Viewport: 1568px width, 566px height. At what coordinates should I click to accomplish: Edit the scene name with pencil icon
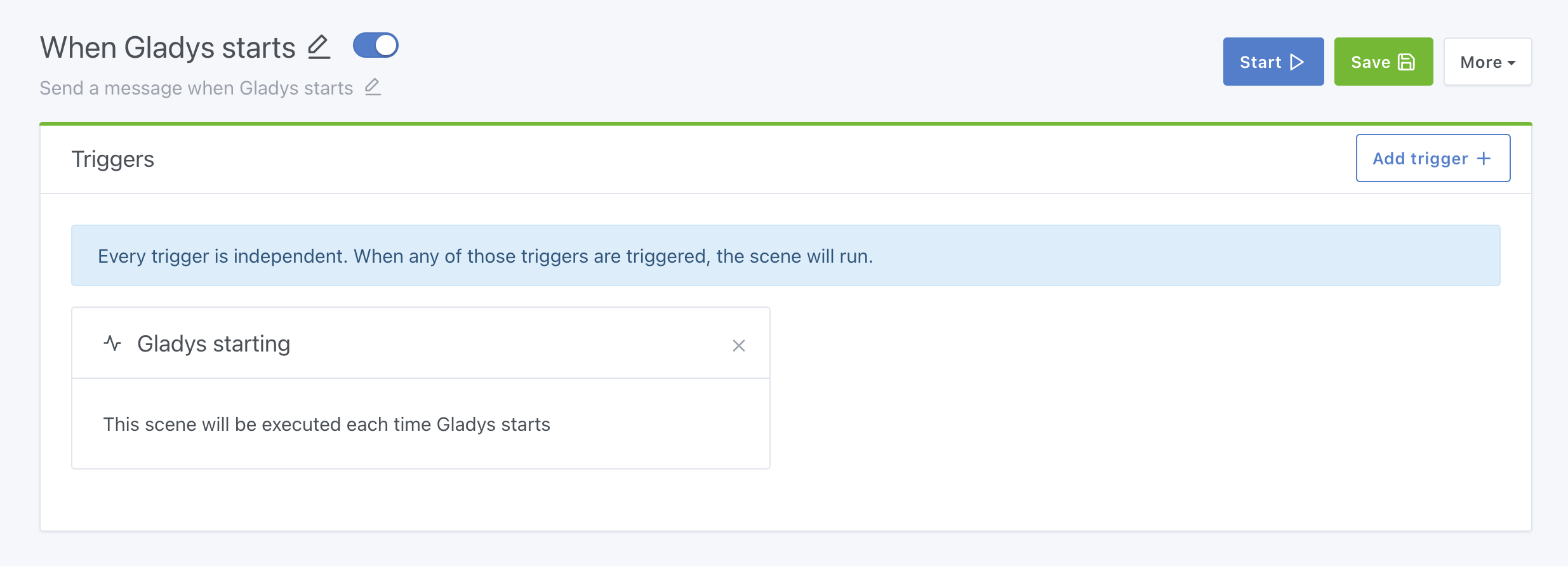pos(319,47)
